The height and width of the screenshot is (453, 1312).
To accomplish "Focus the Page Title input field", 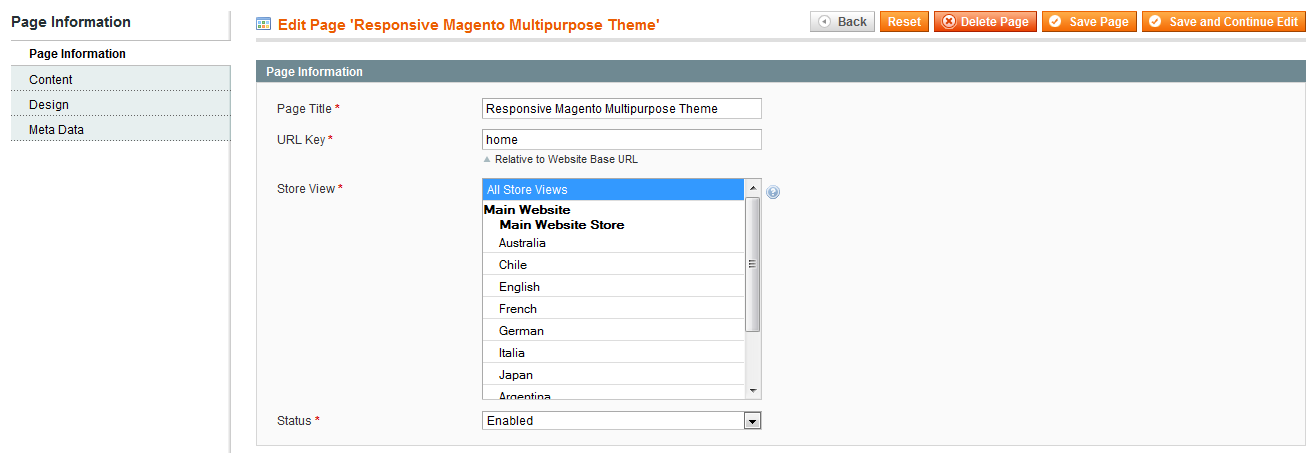I will click(621, 108).
